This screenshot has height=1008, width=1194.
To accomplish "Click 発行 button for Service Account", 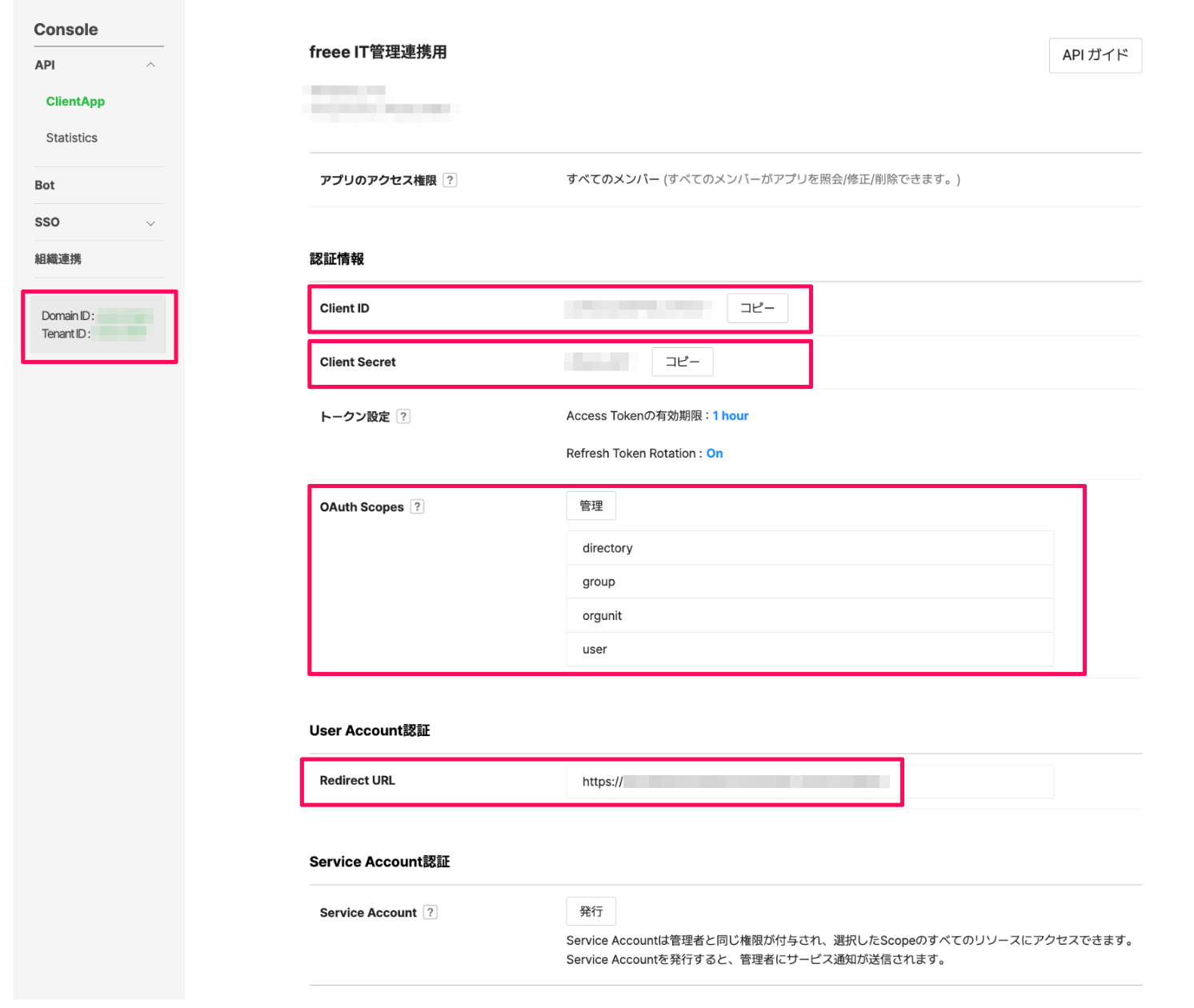I will 591,911.
